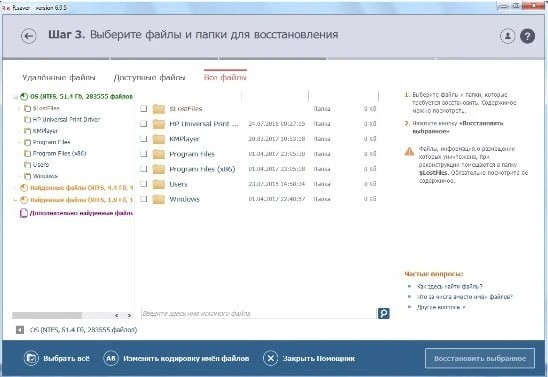
Task: Click Close Assistant label
Action: 319,358
